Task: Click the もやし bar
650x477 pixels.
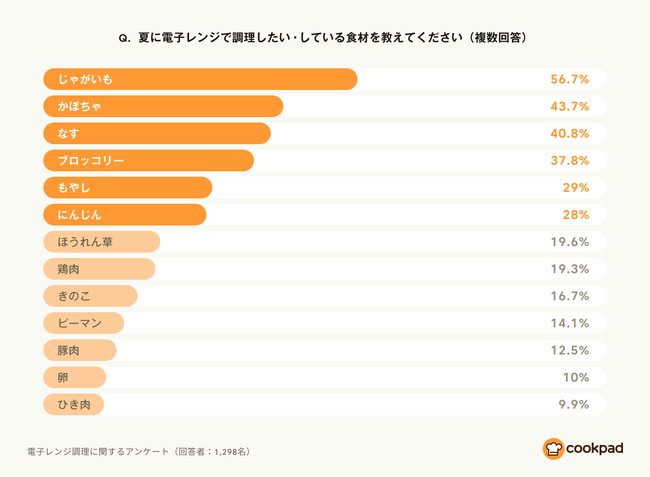Action: (x=128, y=188)
